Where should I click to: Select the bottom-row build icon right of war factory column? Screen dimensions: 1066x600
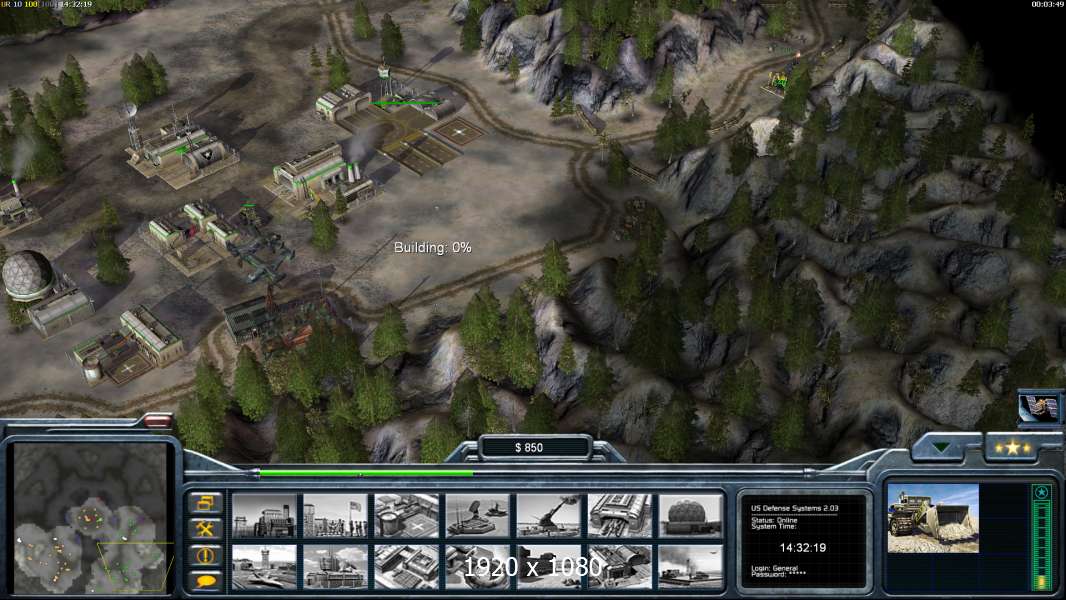point(691,566)
